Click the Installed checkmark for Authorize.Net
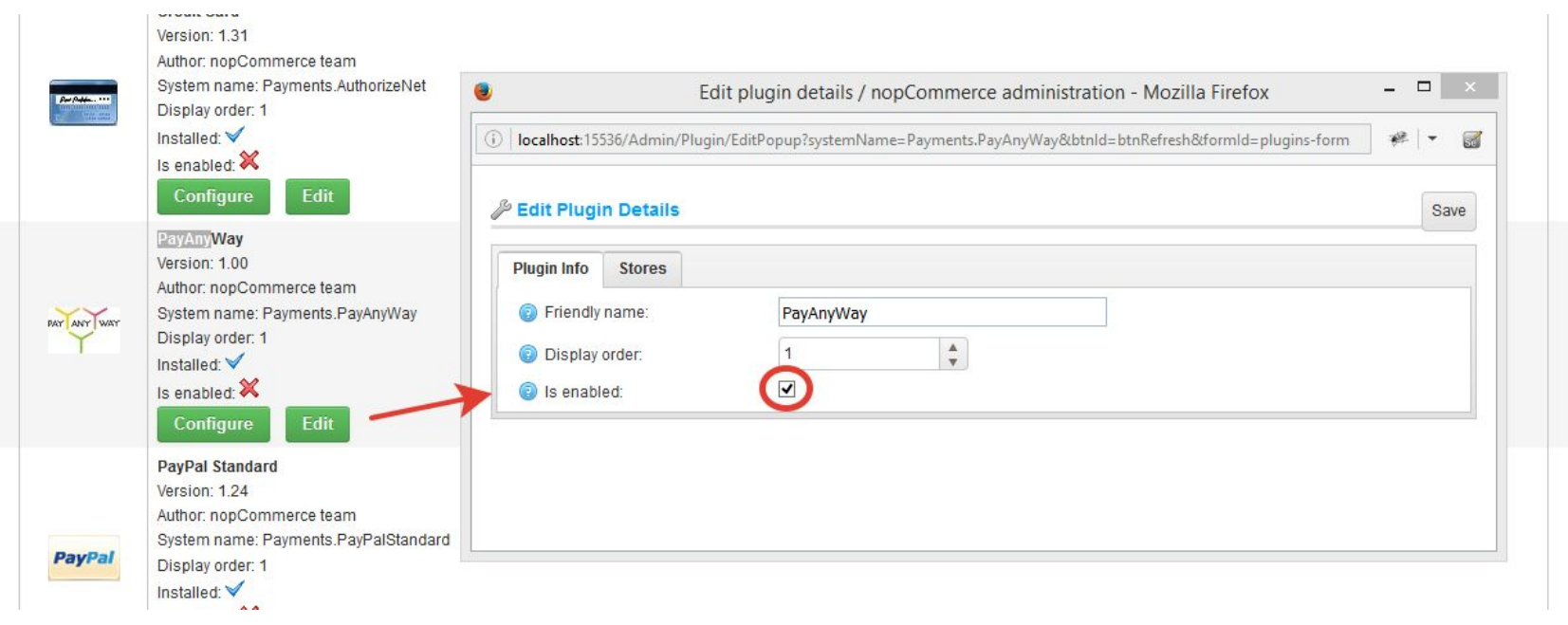 [234, 136]
